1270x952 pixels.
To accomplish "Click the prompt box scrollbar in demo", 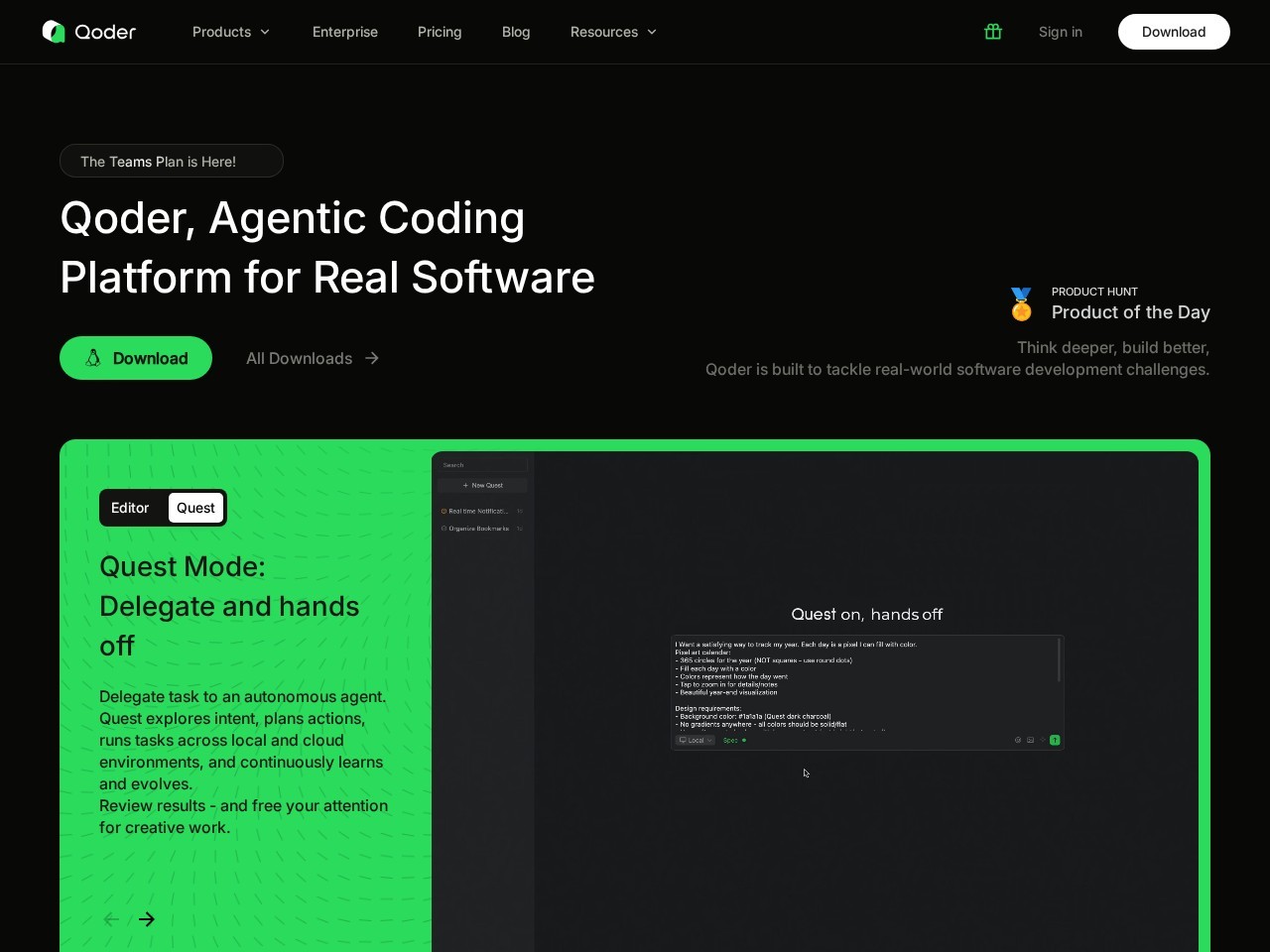I will (x=1060, y=659).
